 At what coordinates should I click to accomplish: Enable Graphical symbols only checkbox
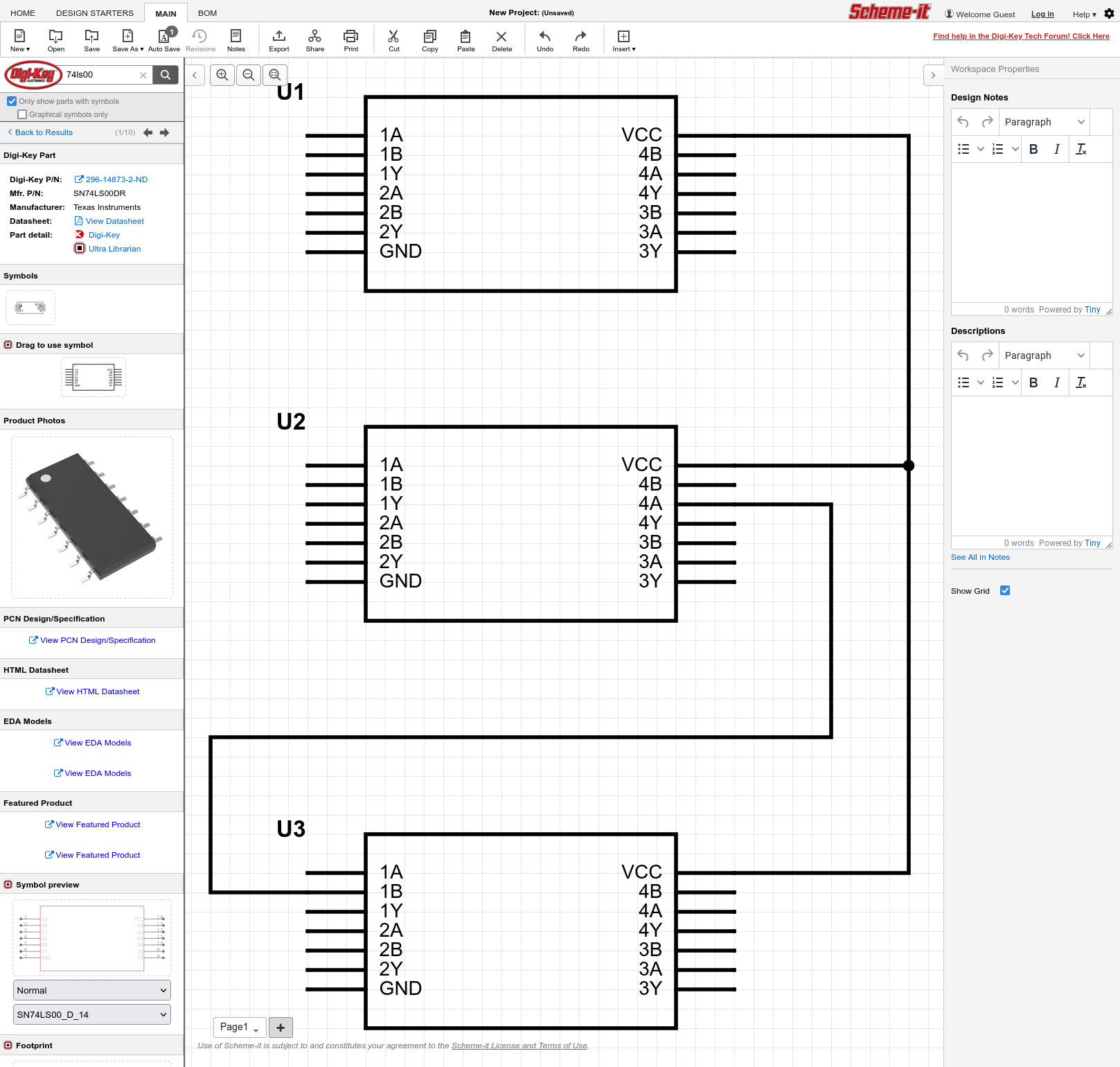click(x=22, y=114)
